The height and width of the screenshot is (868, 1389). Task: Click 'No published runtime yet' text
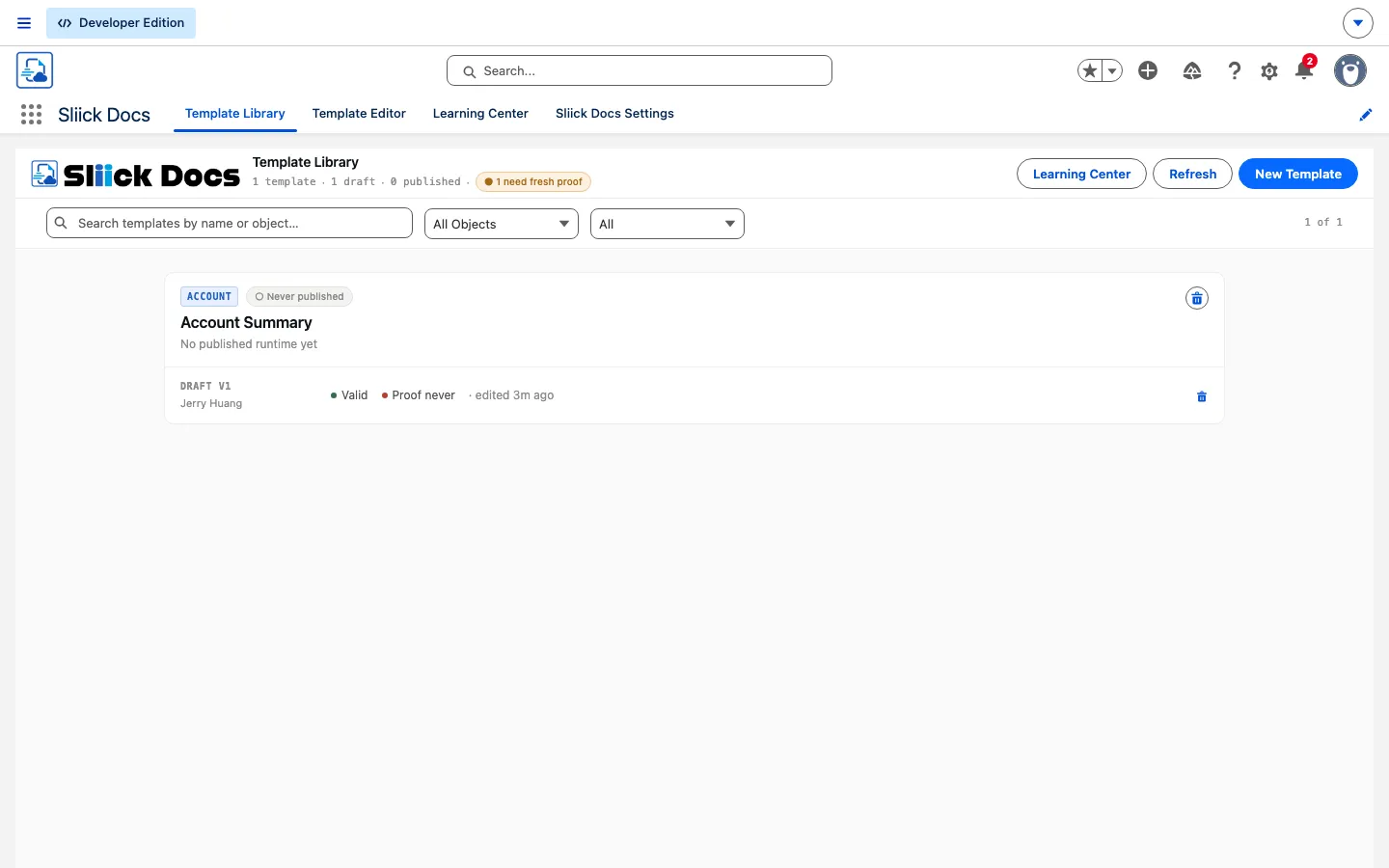pos(249,344)
